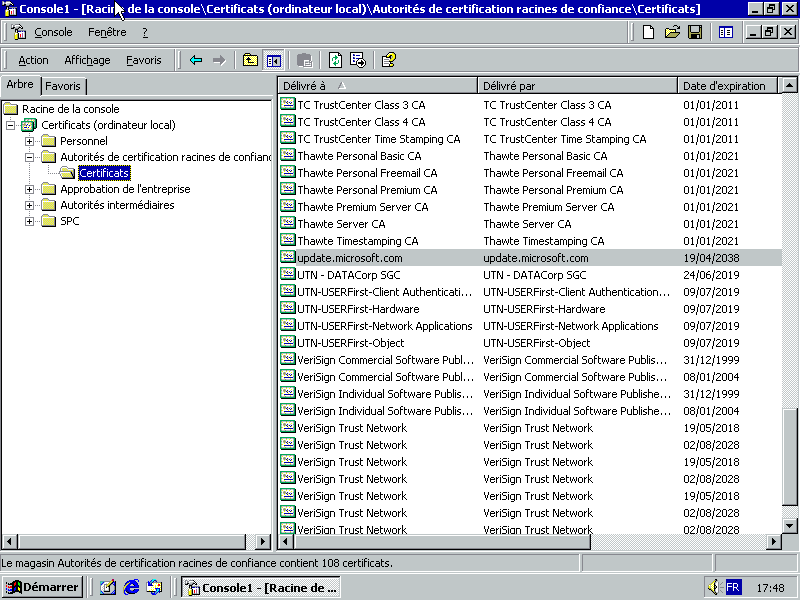Click the Open console folder icon

pos(672,32)
